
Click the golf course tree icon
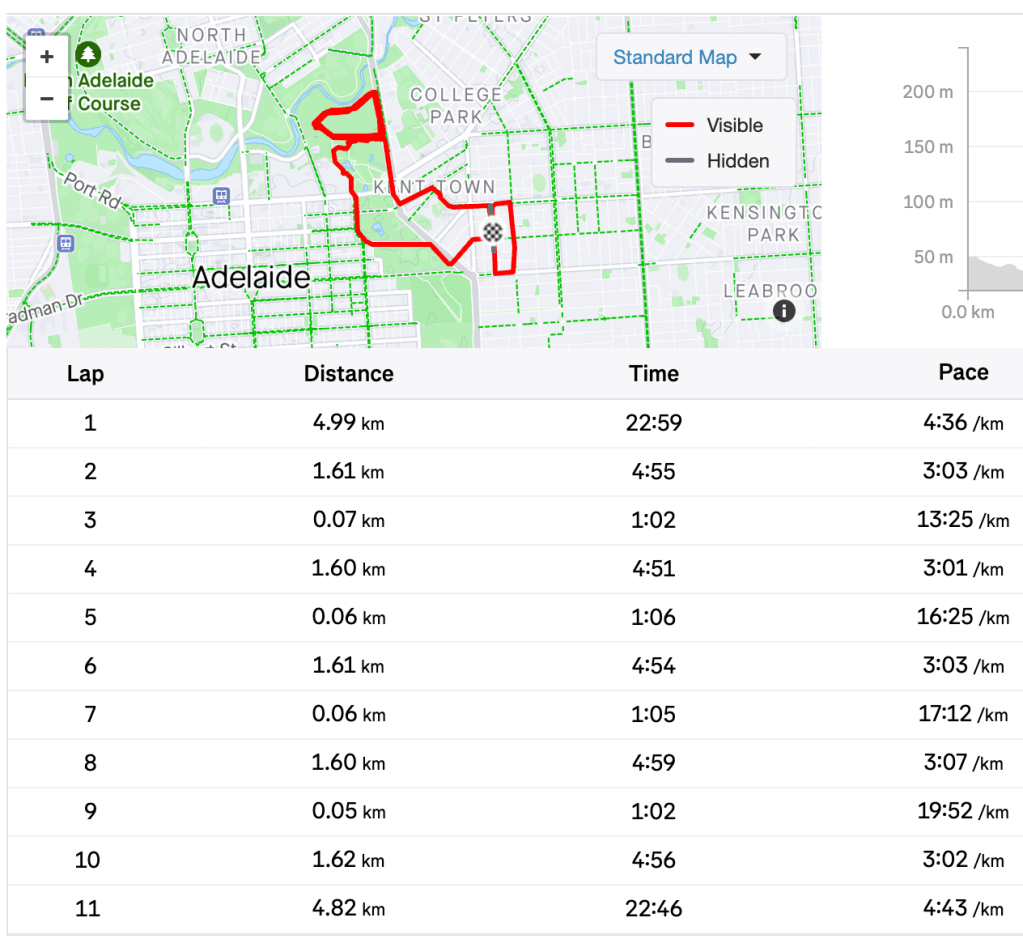click(x=88, y=53)
